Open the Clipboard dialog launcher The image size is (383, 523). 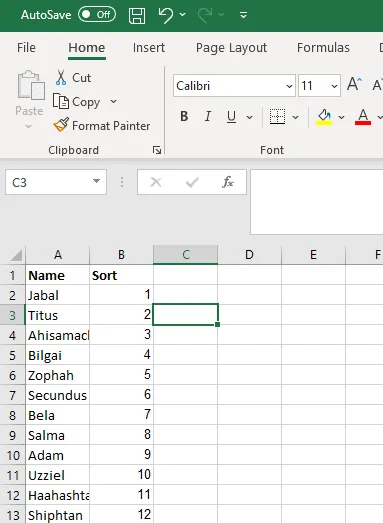(157, 150)
